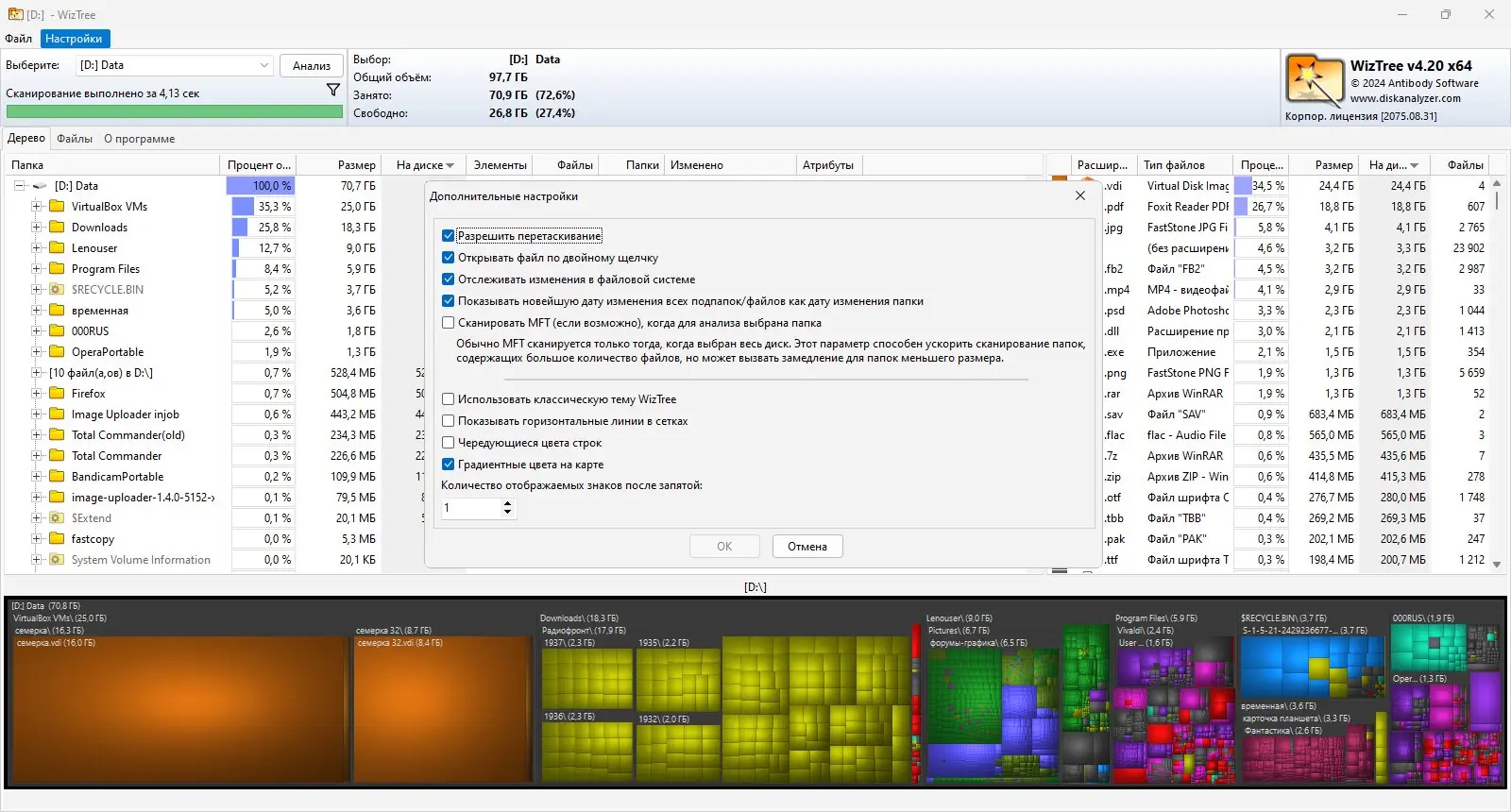Collapse the [D:] Data tree root
This screenshot has width=1511, height=812.
coord(19,186)
